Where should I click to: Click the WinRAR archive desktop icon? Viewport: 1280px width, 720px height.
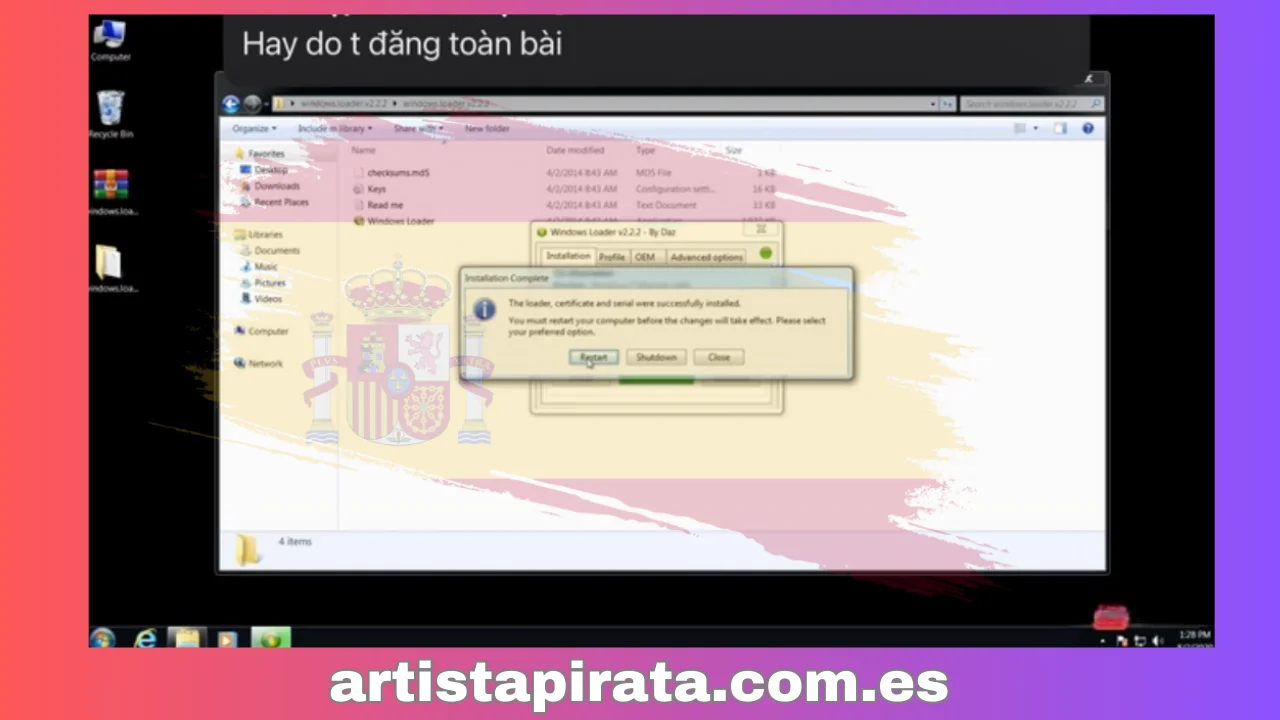[110, 191]
